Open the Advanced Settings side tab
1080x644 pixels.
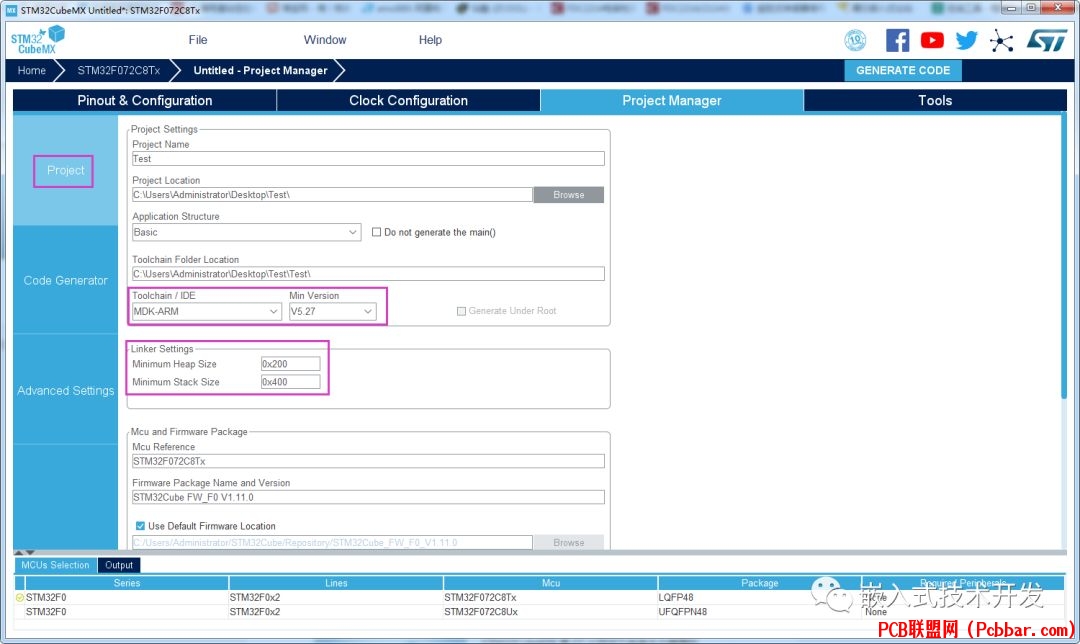coord(65,391)
